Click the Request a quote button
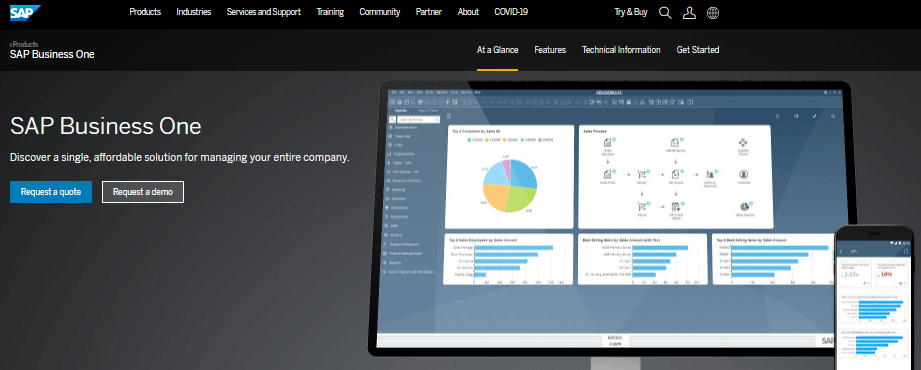 point(51,192)
